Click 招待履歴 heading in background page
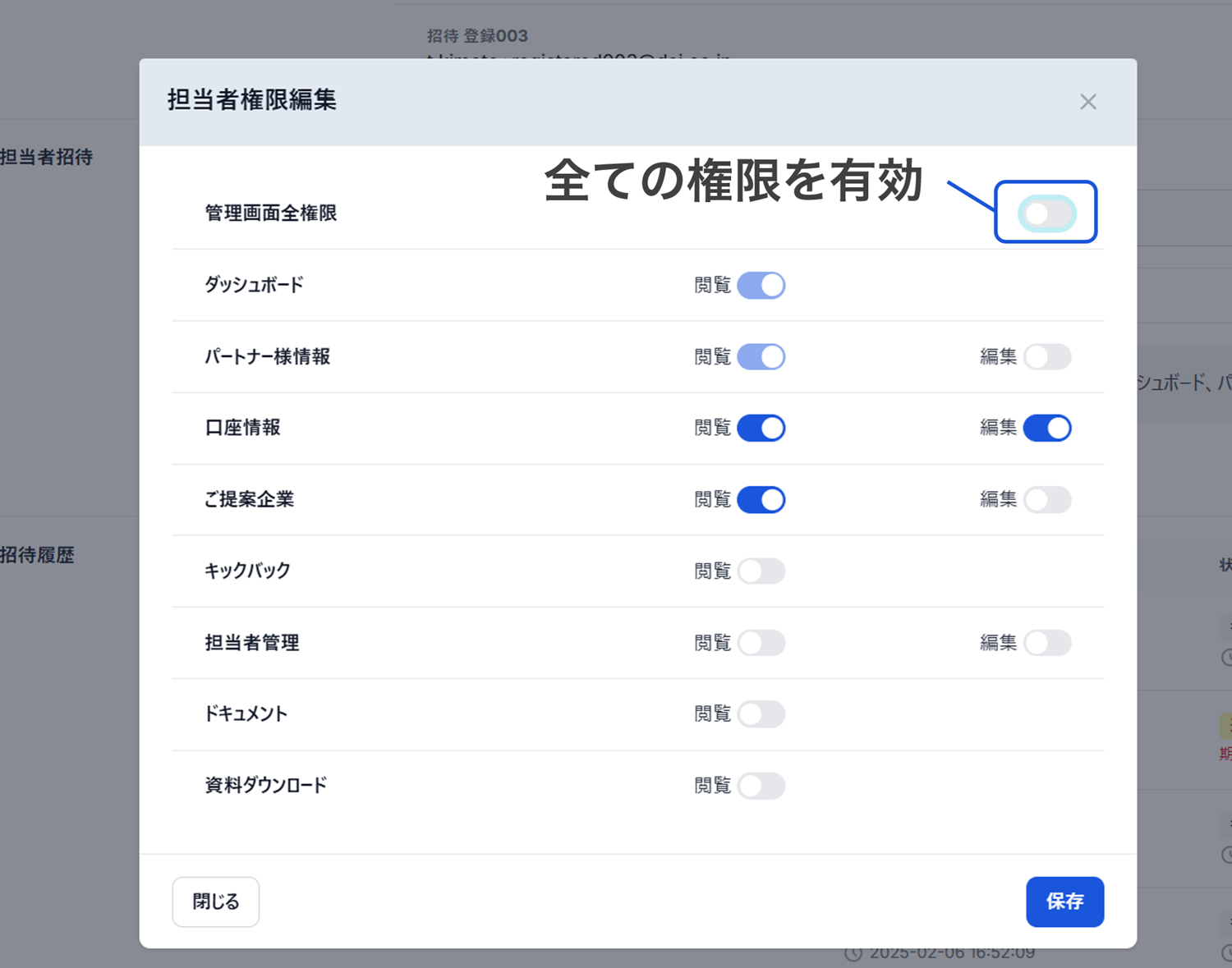This screenshot has height=968, width=1232. tap(37, 555)
